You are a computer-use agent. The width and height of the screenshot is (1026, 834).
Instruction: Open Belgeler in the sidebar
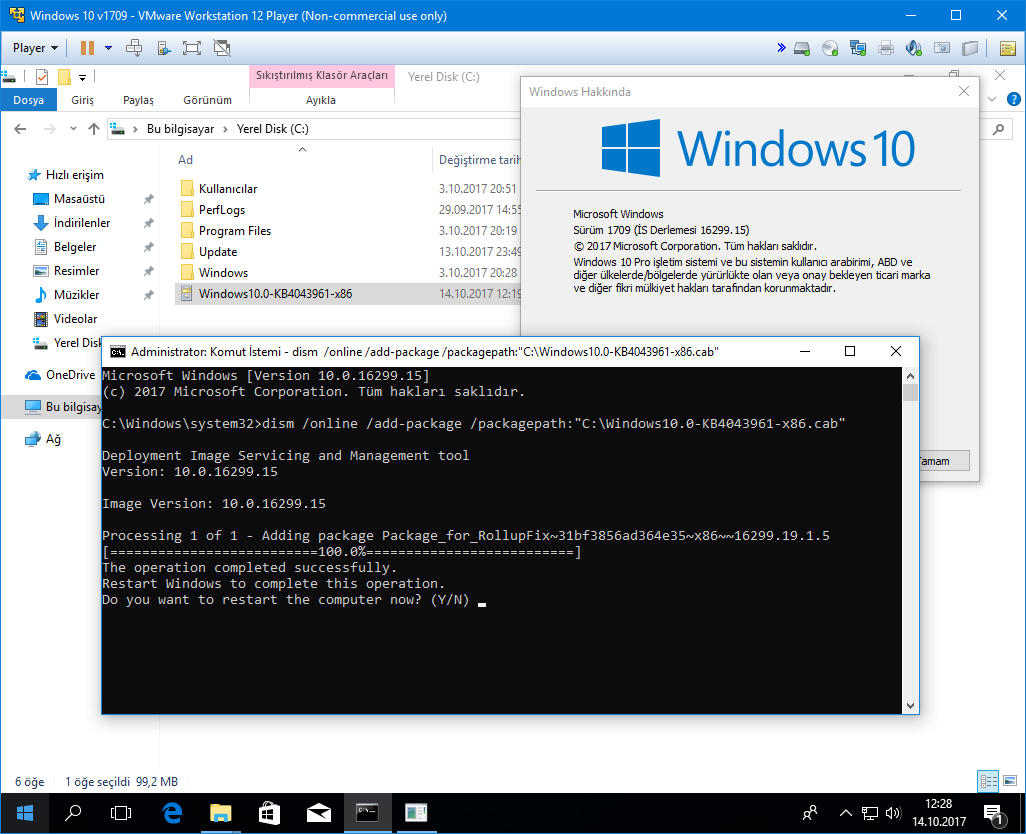(75, 247)
